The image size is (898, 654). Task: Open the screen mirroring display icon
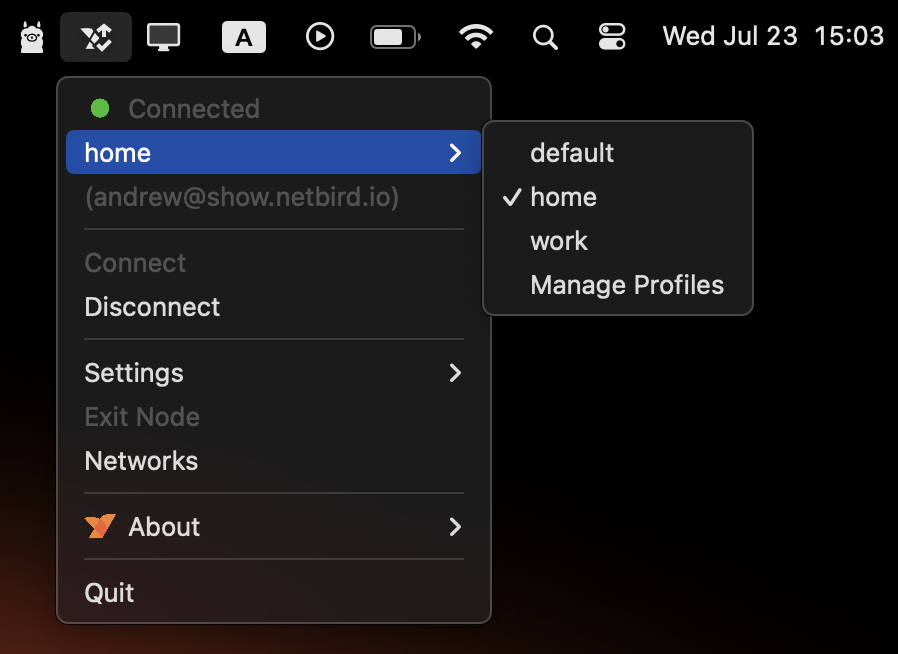point(163,36)
